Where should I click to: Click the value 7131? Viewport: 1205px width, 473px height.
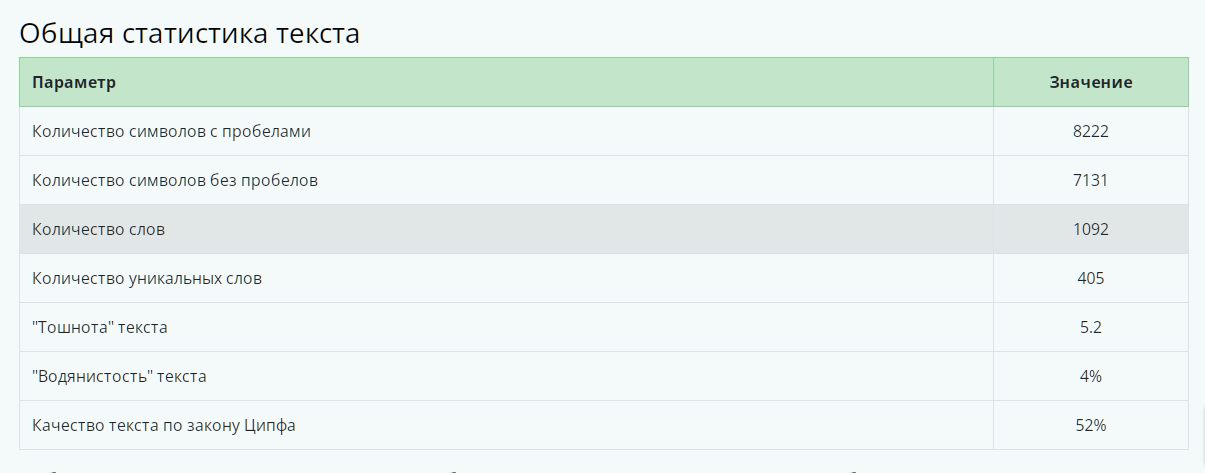pyautogui.click(x=1090, y=180)
